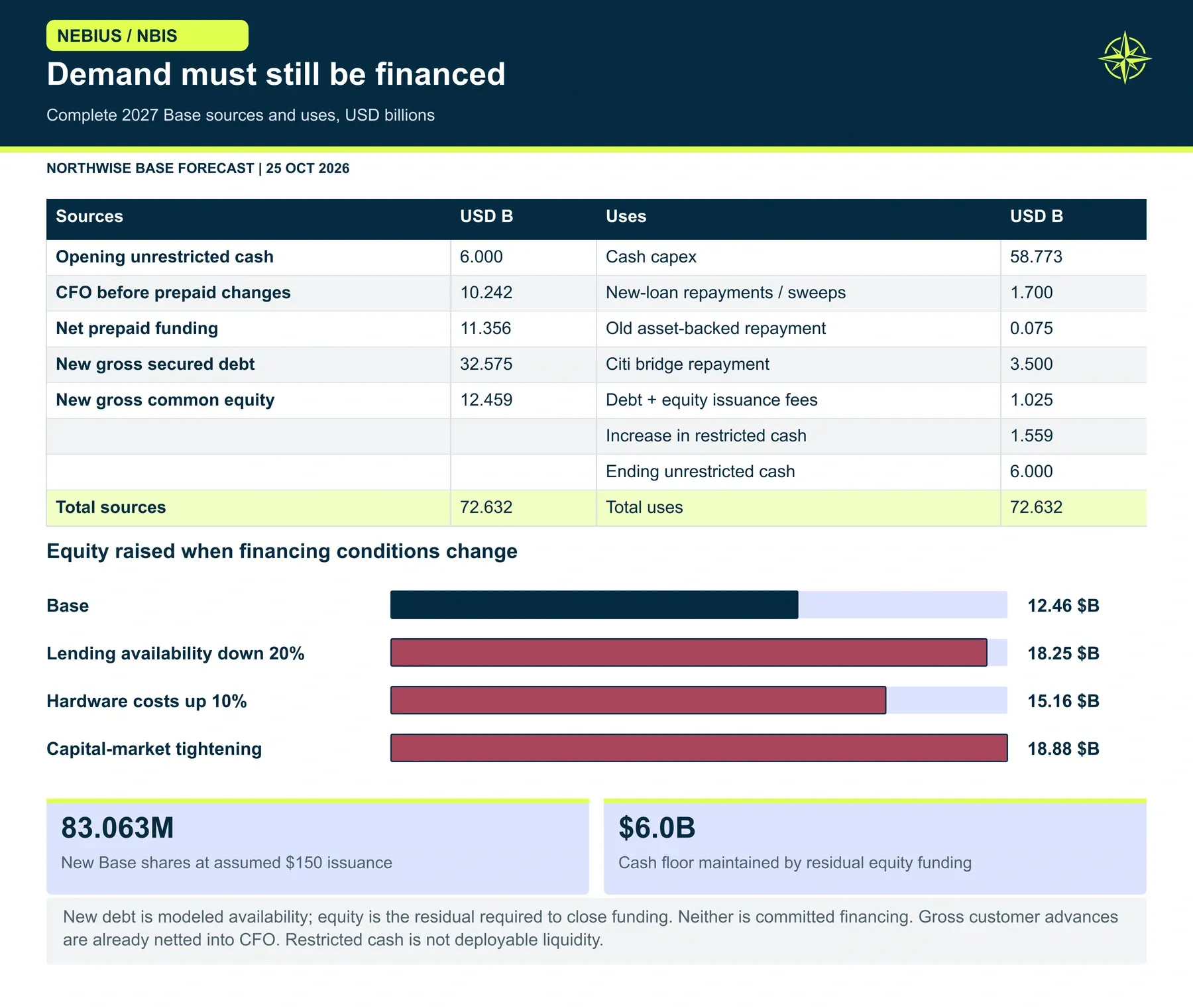Select 'New gross secured debt' label
Image resolution: width=1193 pixels, height=1008 pixels.
coord(155,364)
